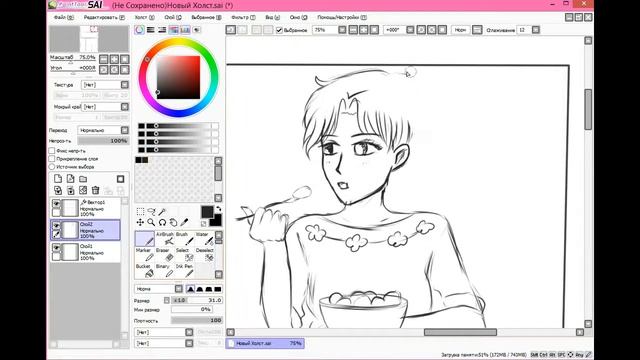Screen dimensions: 640x360
Task: Click the brush Плотность slider
Action: pos(197,320)
